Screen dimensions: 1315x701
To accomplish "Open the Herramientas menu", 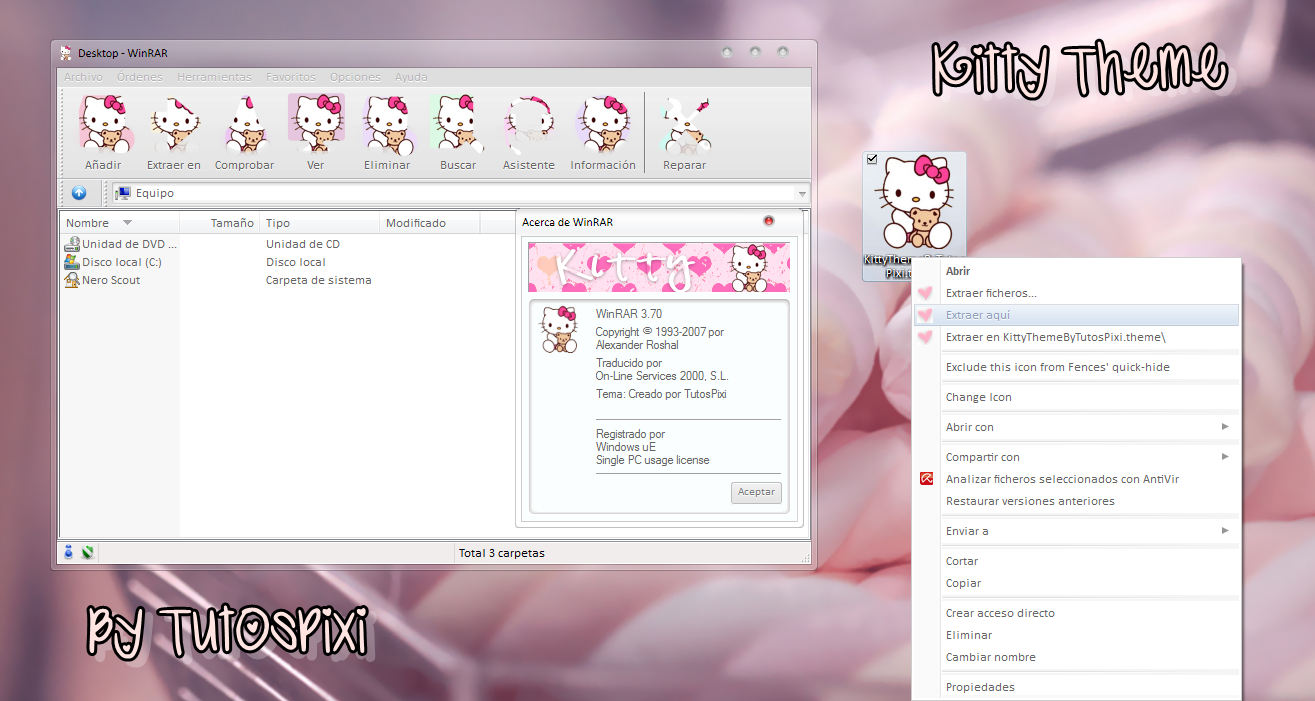I will coord(215,77).
